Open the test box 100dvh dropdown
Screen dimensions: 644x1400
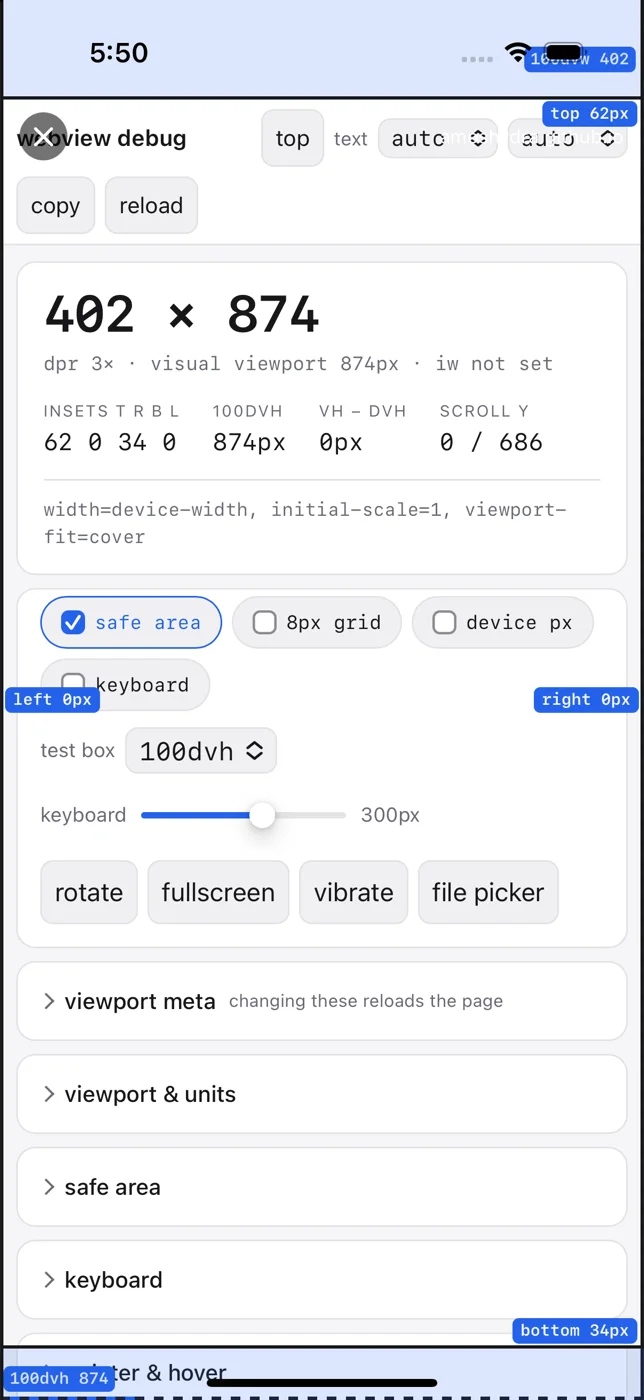point(201,750)
